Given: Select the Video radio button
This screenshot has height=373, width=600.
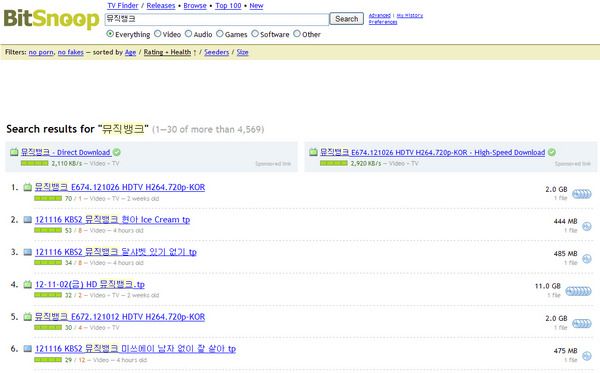Looking at the screenshot, I should [x=158, y=34].
